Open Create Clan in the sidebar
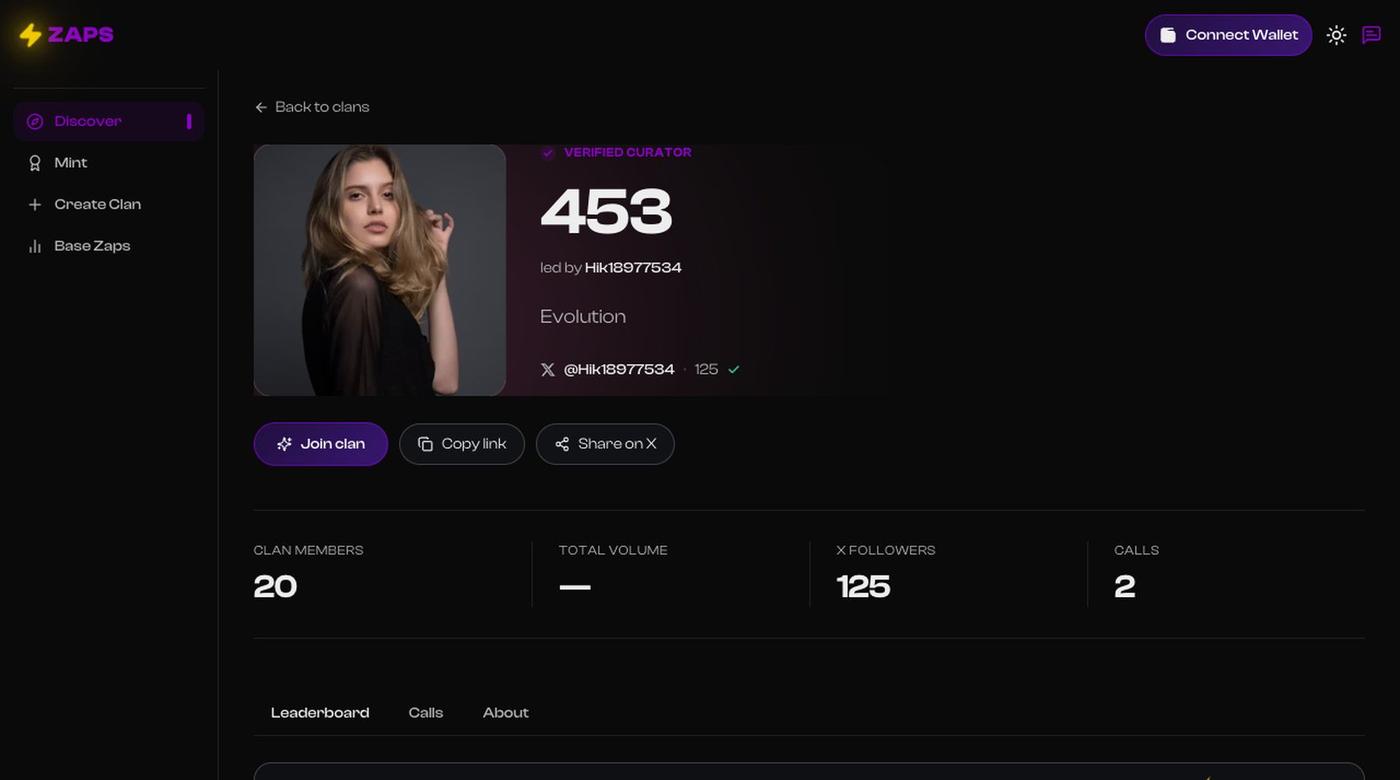 [x=109, y=204]
